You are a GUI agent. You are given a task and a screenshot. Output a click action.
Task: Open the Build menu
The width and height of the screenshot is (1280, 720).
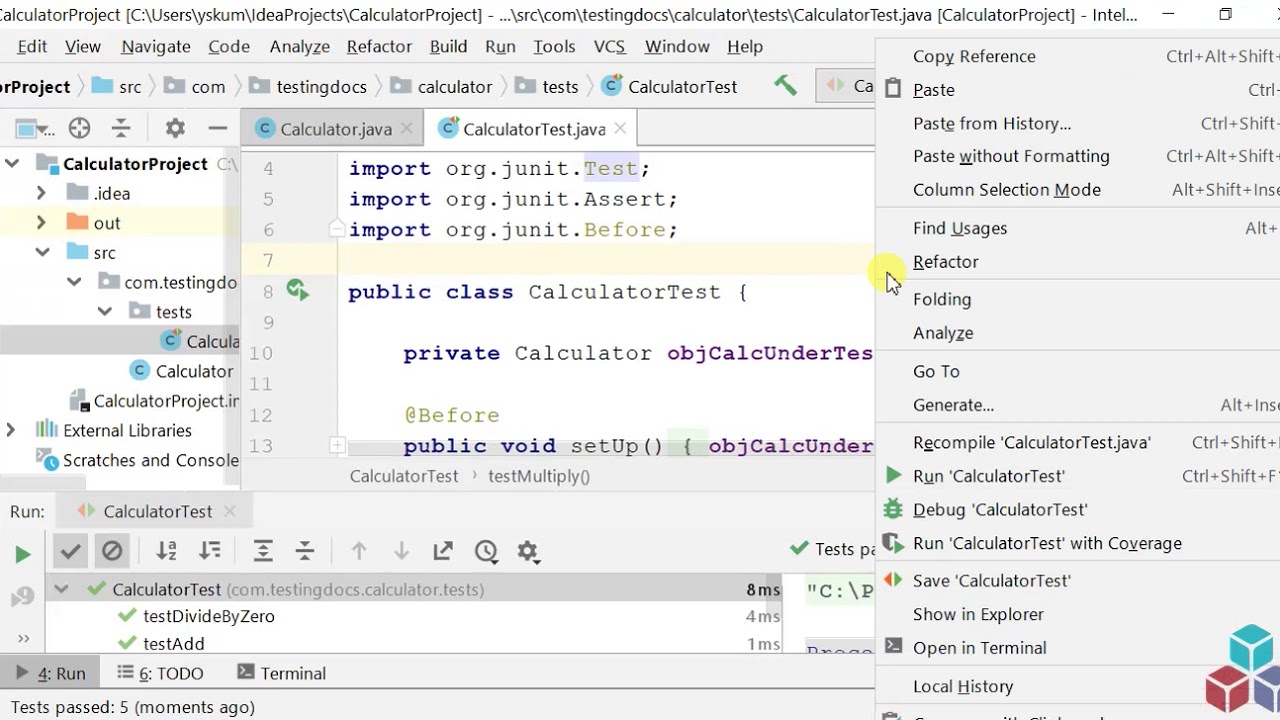[448, 46]
